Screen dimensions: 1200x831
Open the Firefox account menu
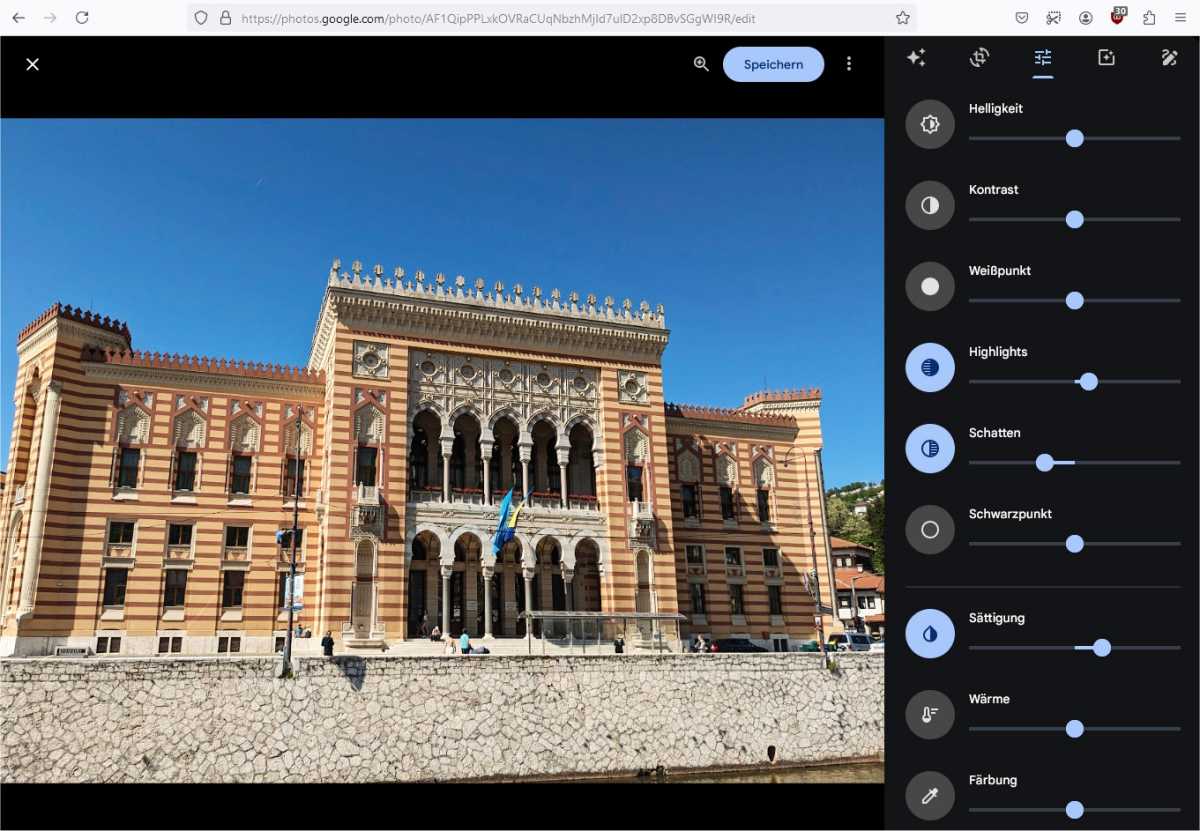click(1086, 18)
